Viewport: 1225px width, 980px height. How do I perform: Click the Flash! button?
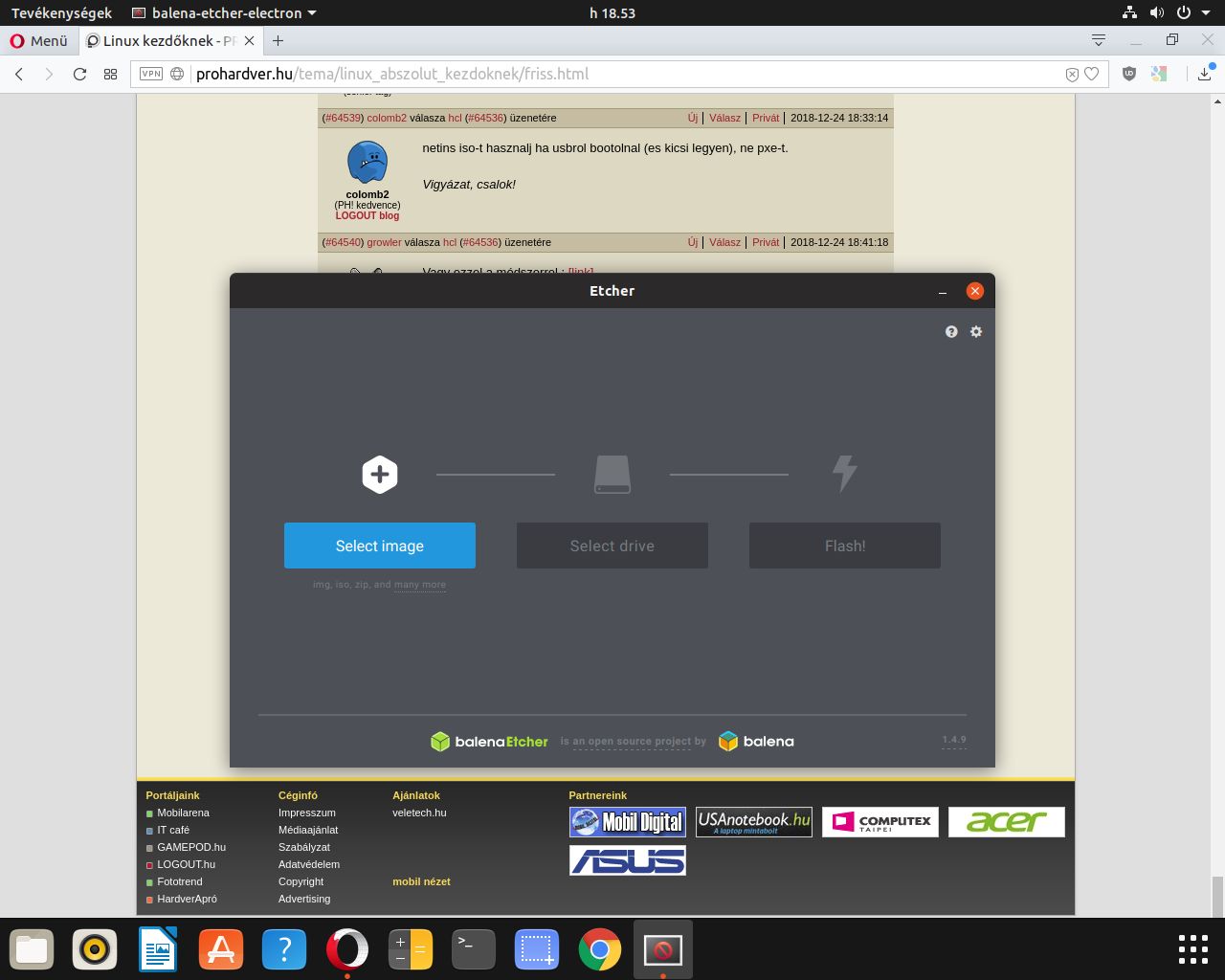(x=845, y=546)
